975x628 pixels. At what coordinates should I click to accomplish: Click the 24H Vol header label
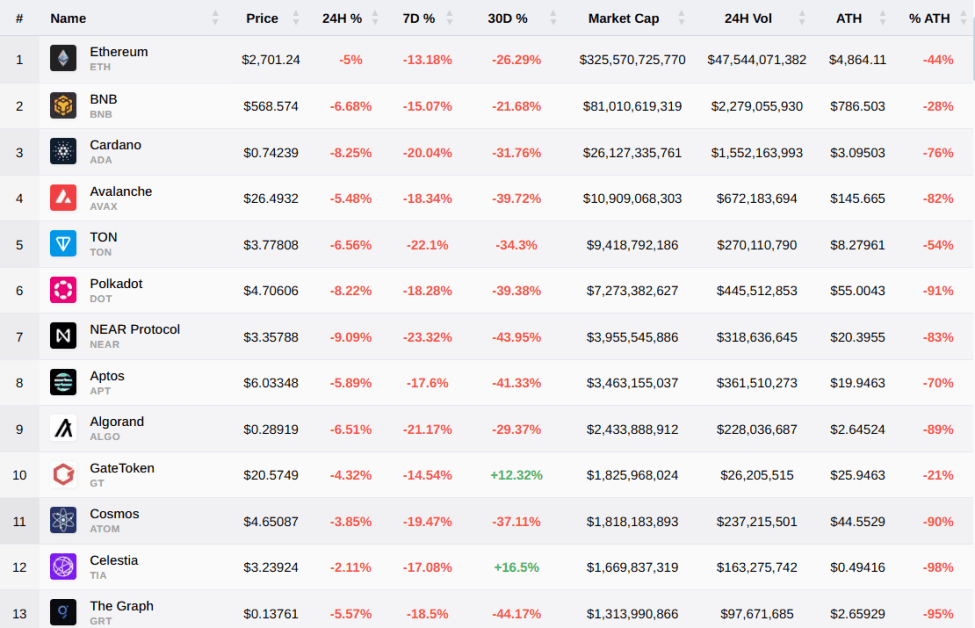pyautogui.click(x=748, y=19)
